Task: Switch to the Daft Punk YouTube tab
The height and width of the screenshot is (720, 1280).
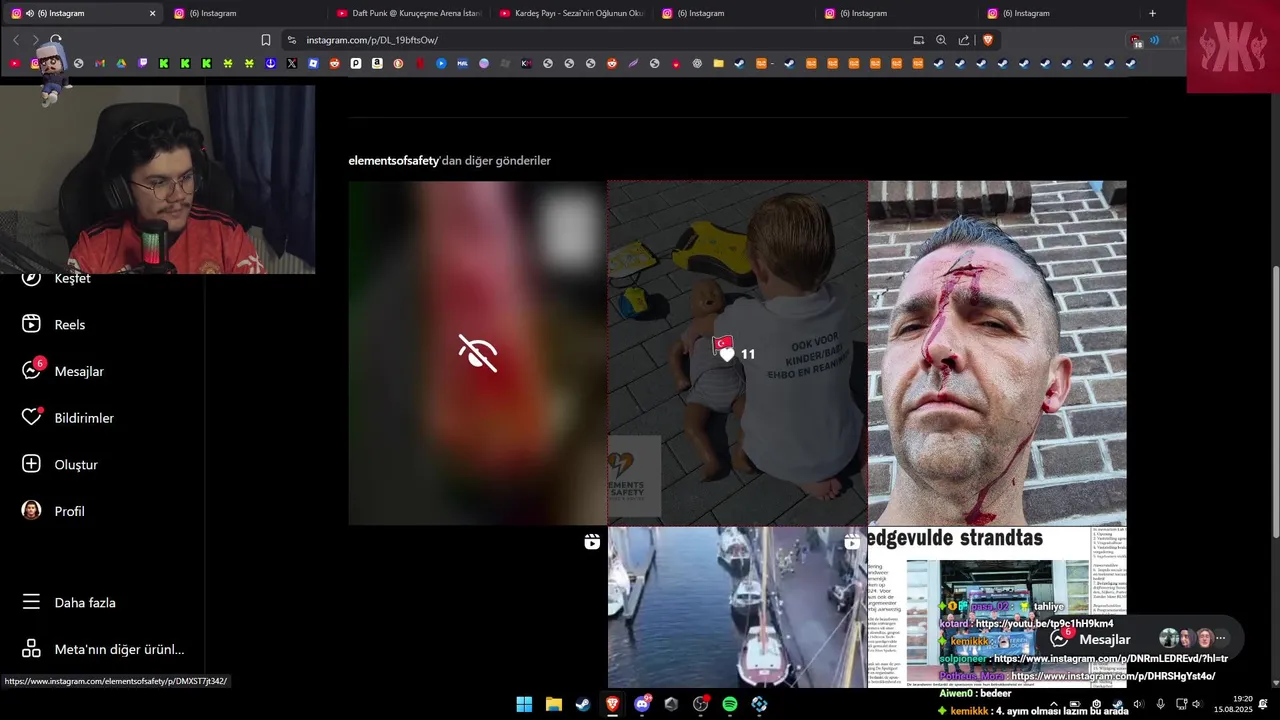Action: [408, 13]
